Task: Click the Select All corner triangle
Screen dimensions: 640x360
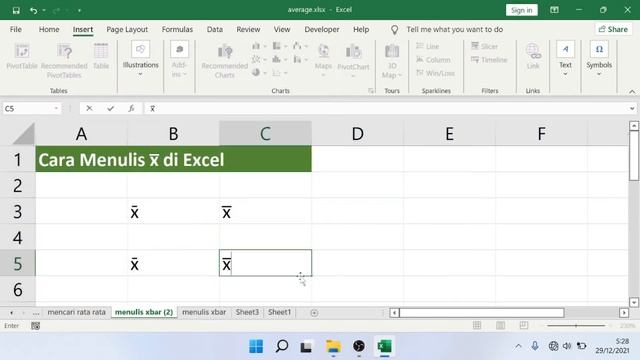Action: (x=24, y=134)
